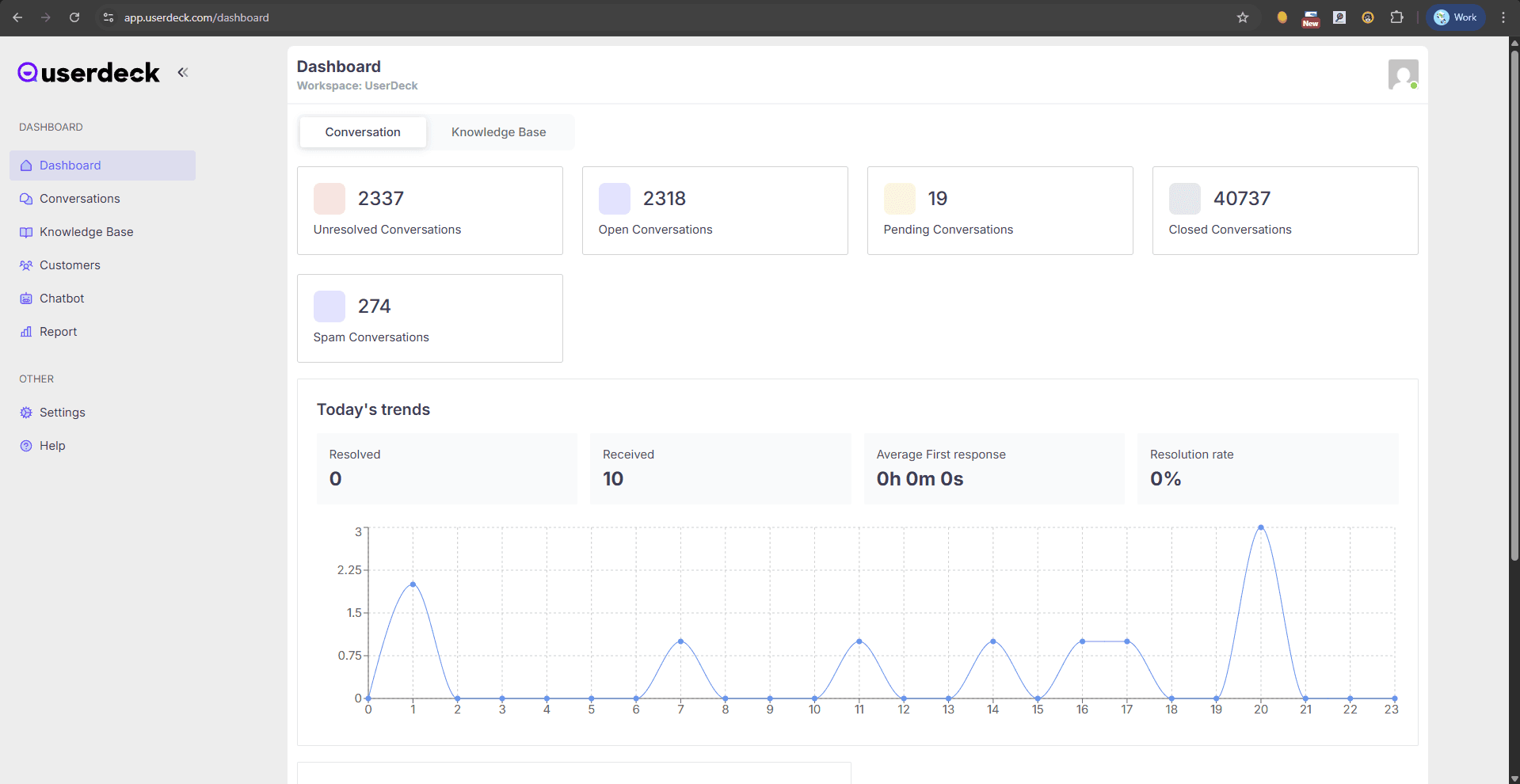Open Chrome's three-dot menu

click(1503, 17)
